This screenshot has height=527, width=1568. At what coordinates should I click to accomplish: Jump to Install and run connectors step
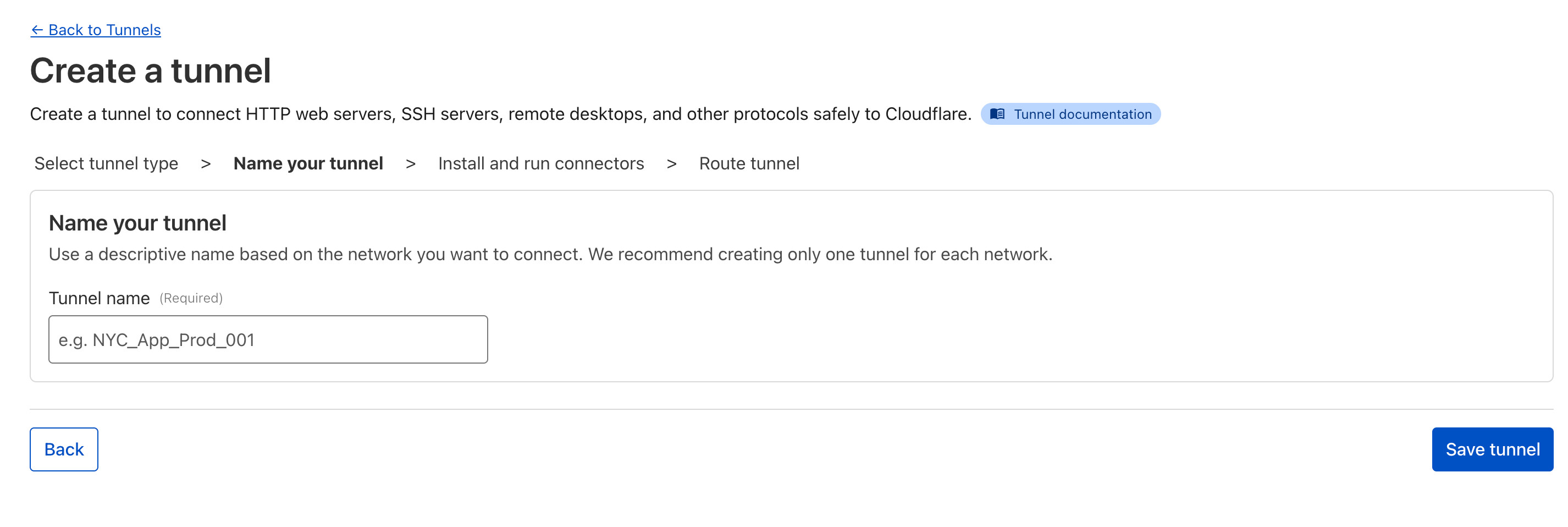tap(540, 163)
